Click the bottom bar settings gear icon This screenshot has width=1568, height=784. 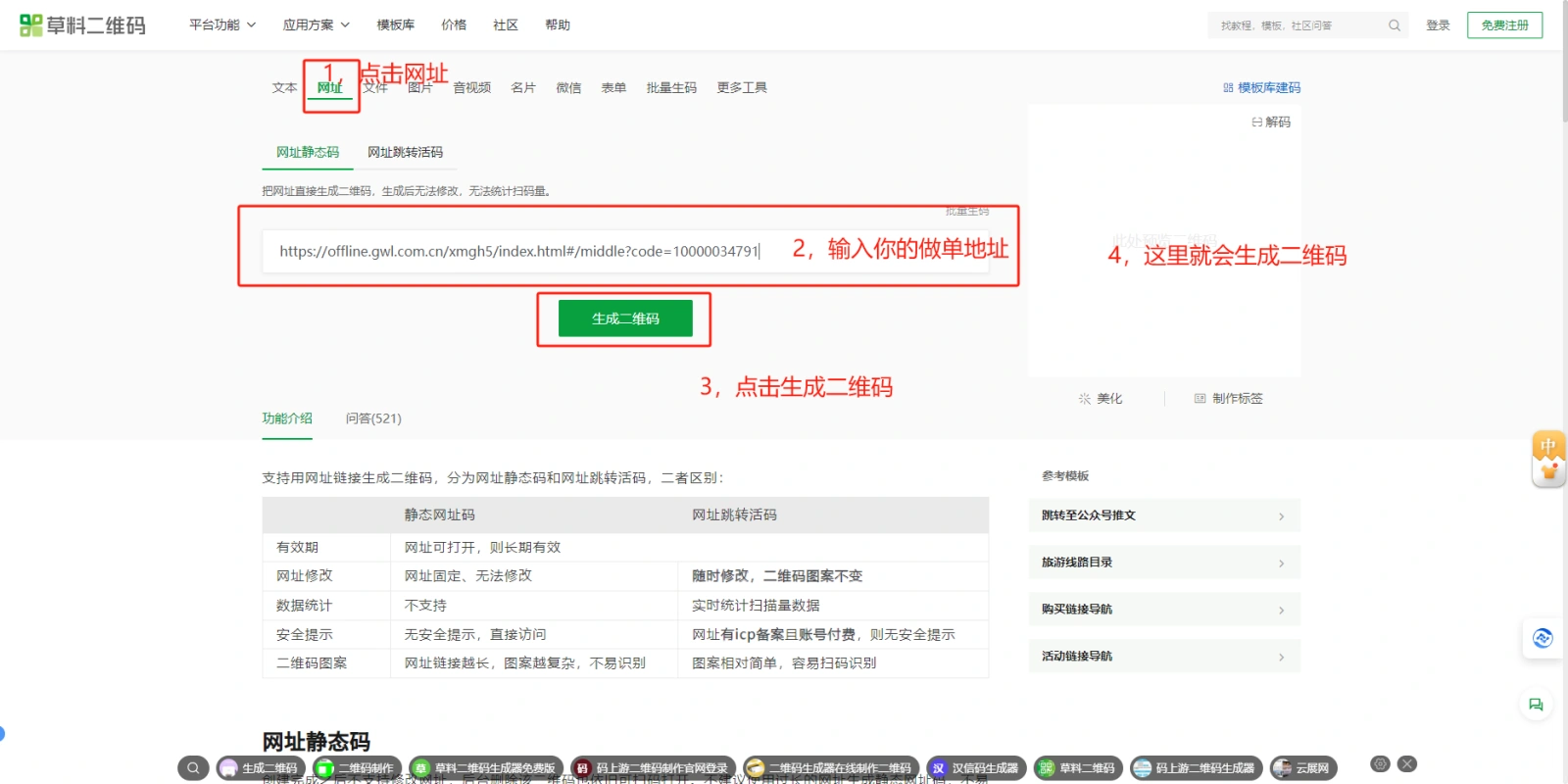pyautogui.click(x=1380, y=764)
